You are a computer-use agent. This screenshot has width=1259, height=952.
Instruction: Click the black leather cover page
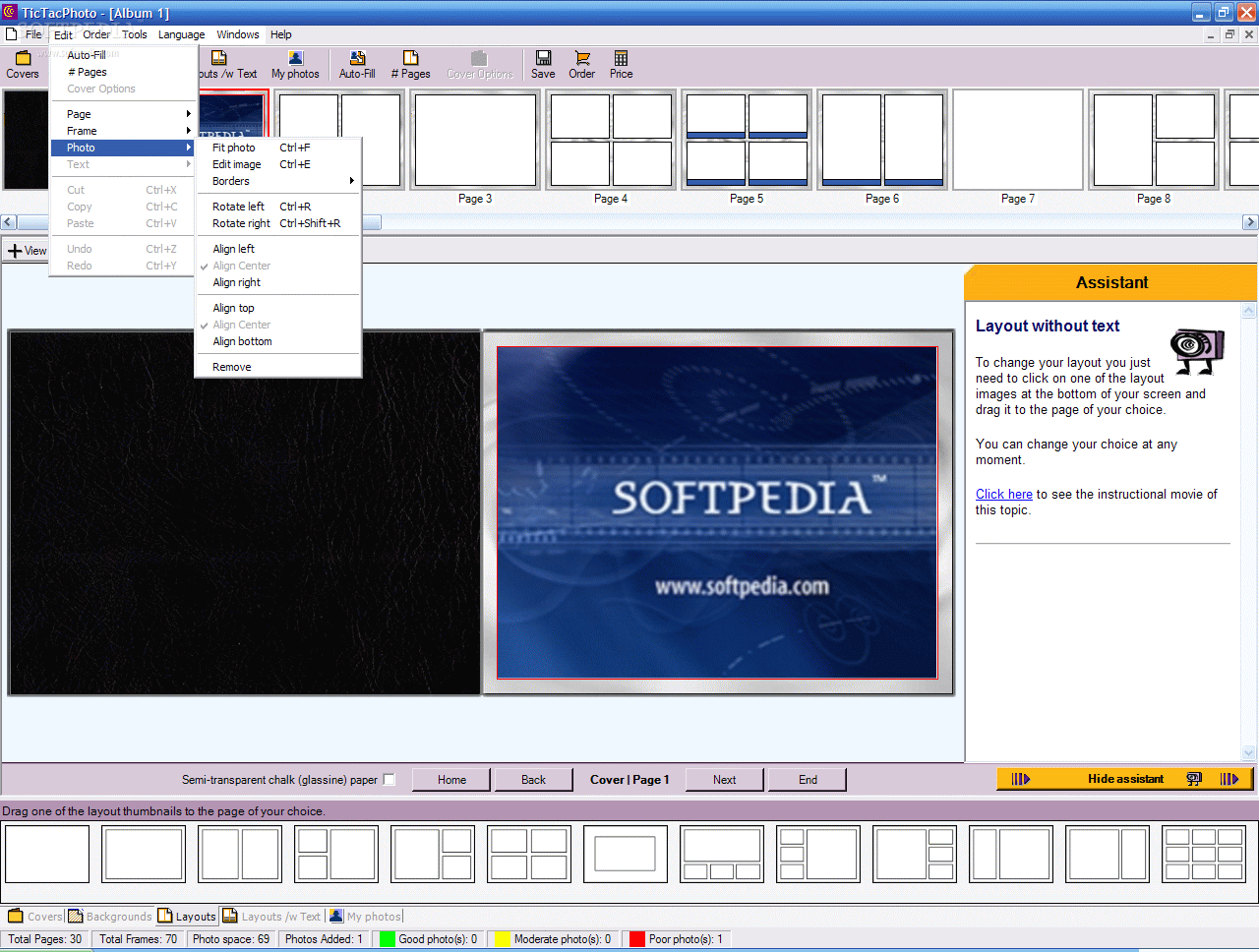(x=245, y=512)
